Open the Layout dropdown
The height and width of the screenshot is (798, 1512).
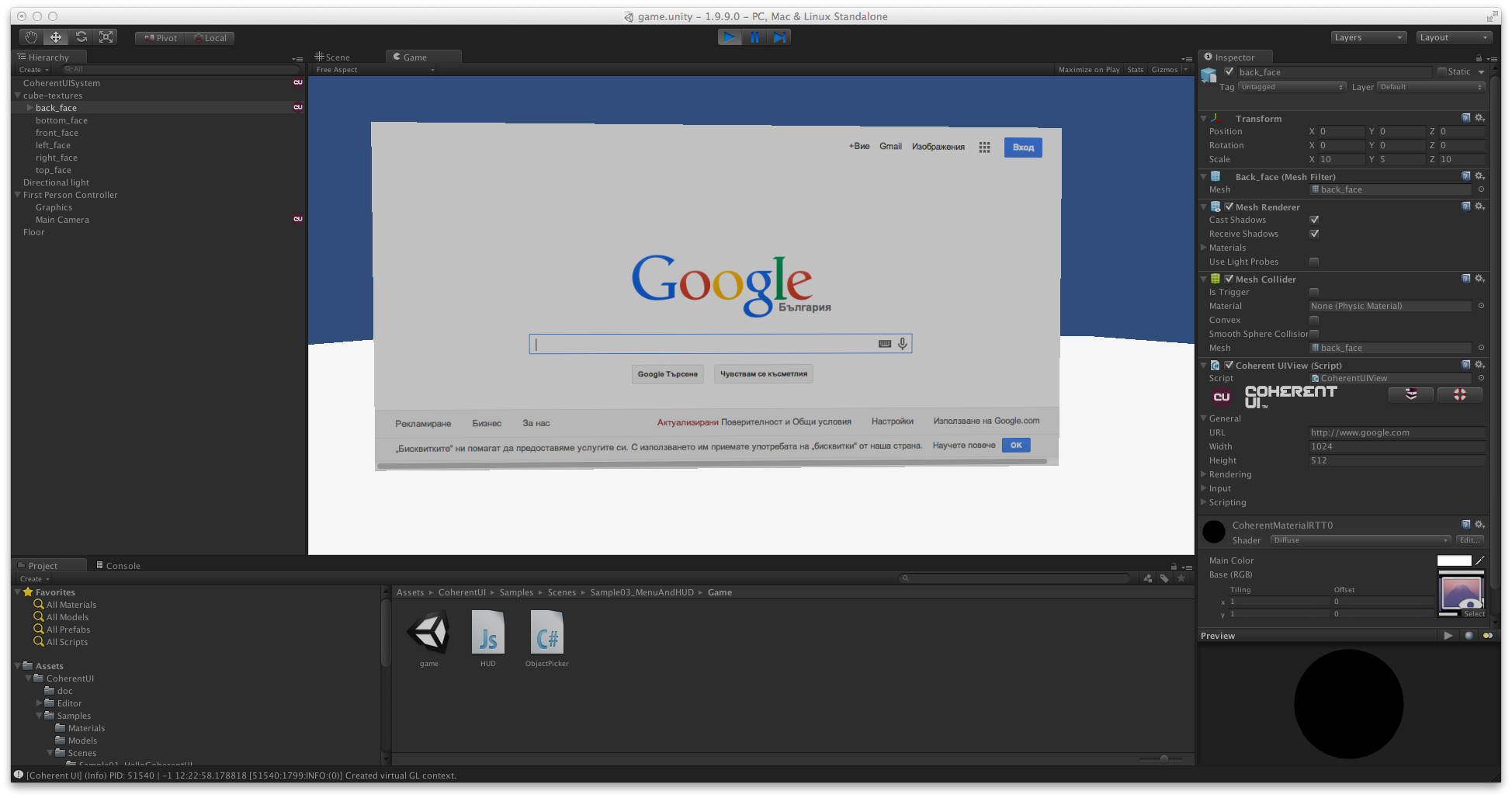pyautogui.click(x=1454, y=37)
